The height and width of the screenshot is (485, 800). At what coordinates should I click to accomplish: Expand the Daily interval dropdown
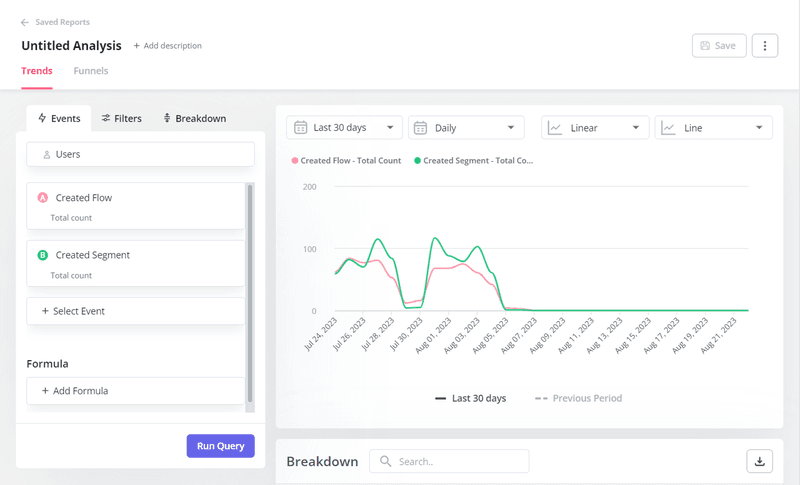pos(466,128)
